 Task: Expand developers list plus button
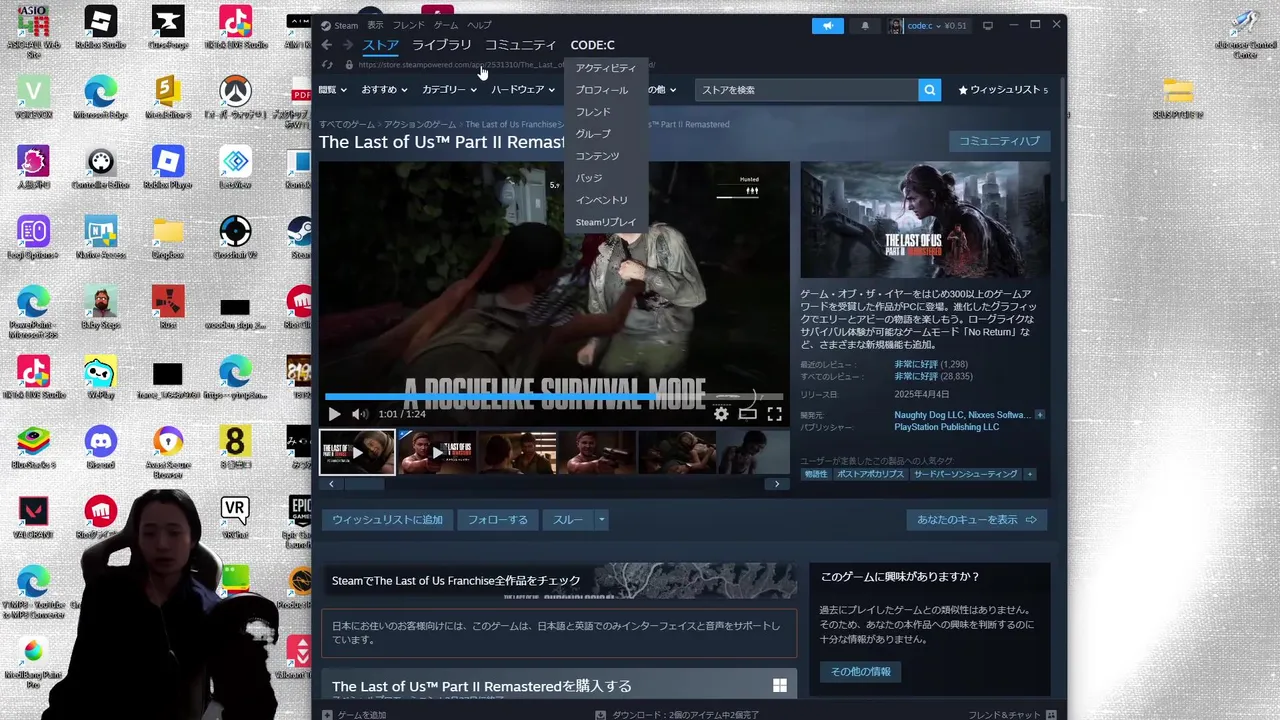1040,415
